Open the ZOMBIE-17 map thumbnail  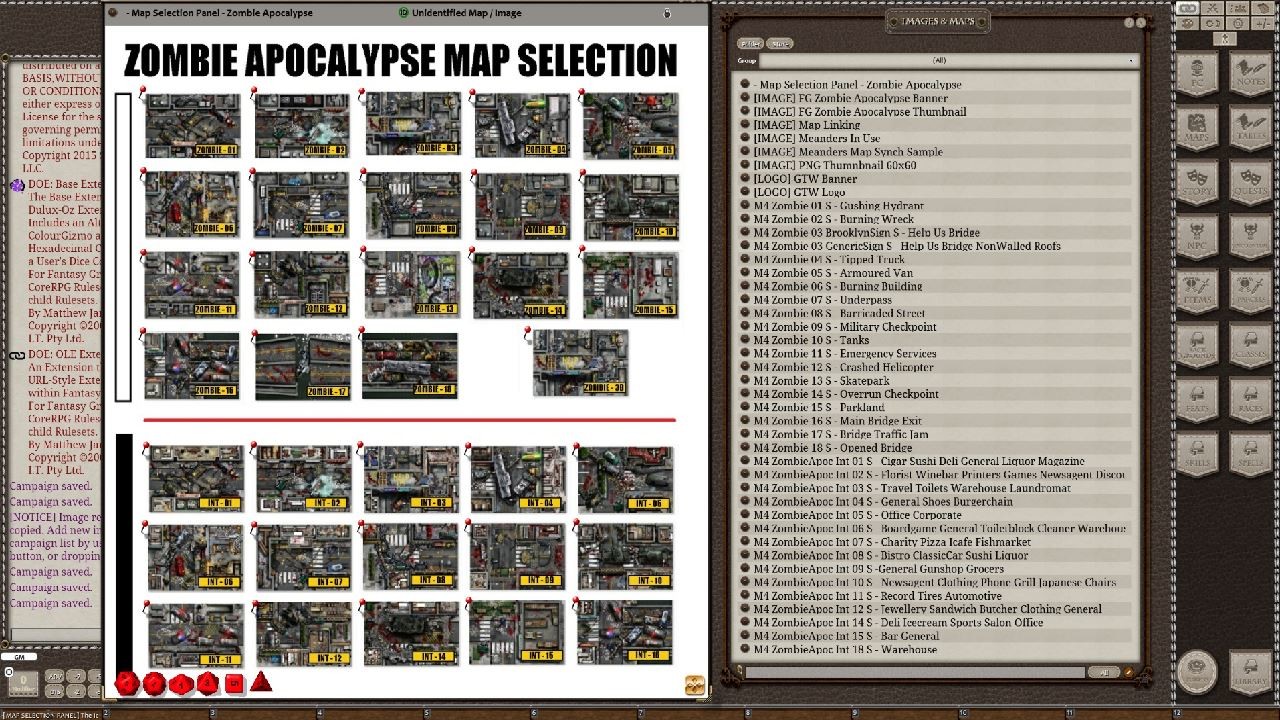pyautogui.click(x=302, y=366)
